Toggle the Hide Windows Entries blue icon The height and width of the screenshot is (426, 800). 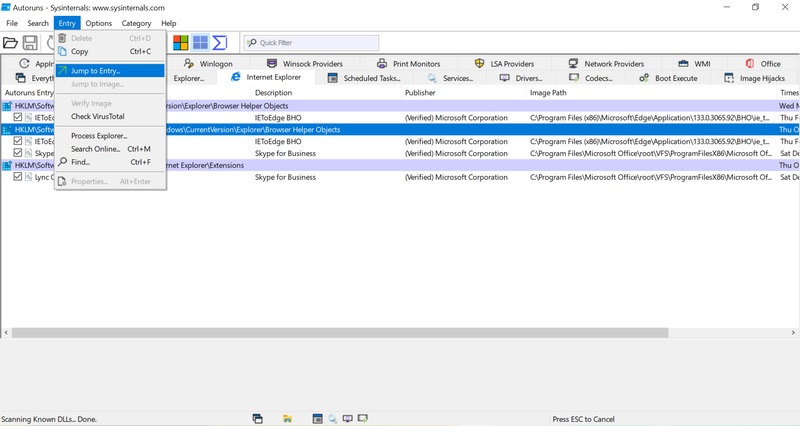(200, 43)
